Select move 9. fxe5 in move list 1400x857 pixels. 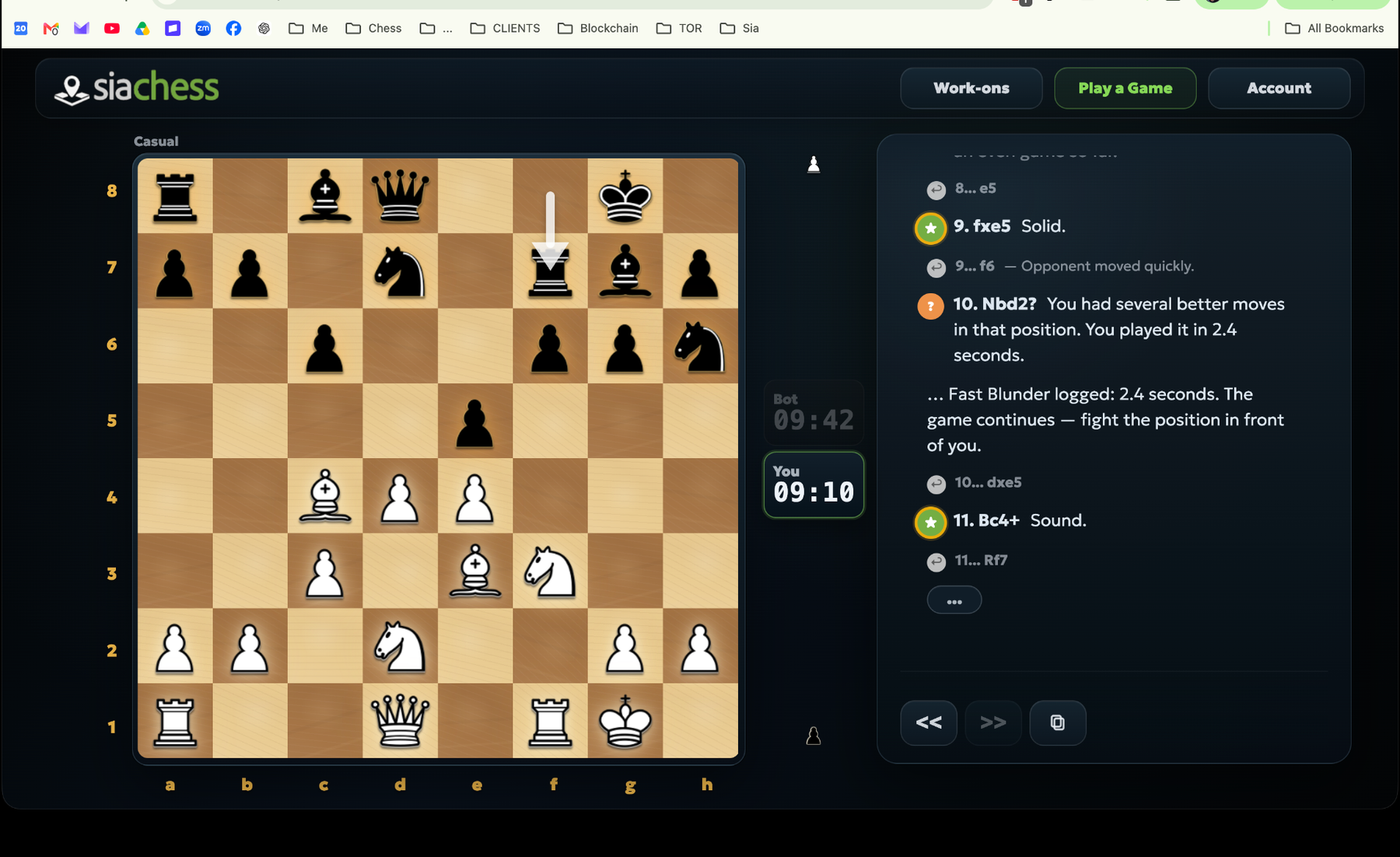click(982, 226)
